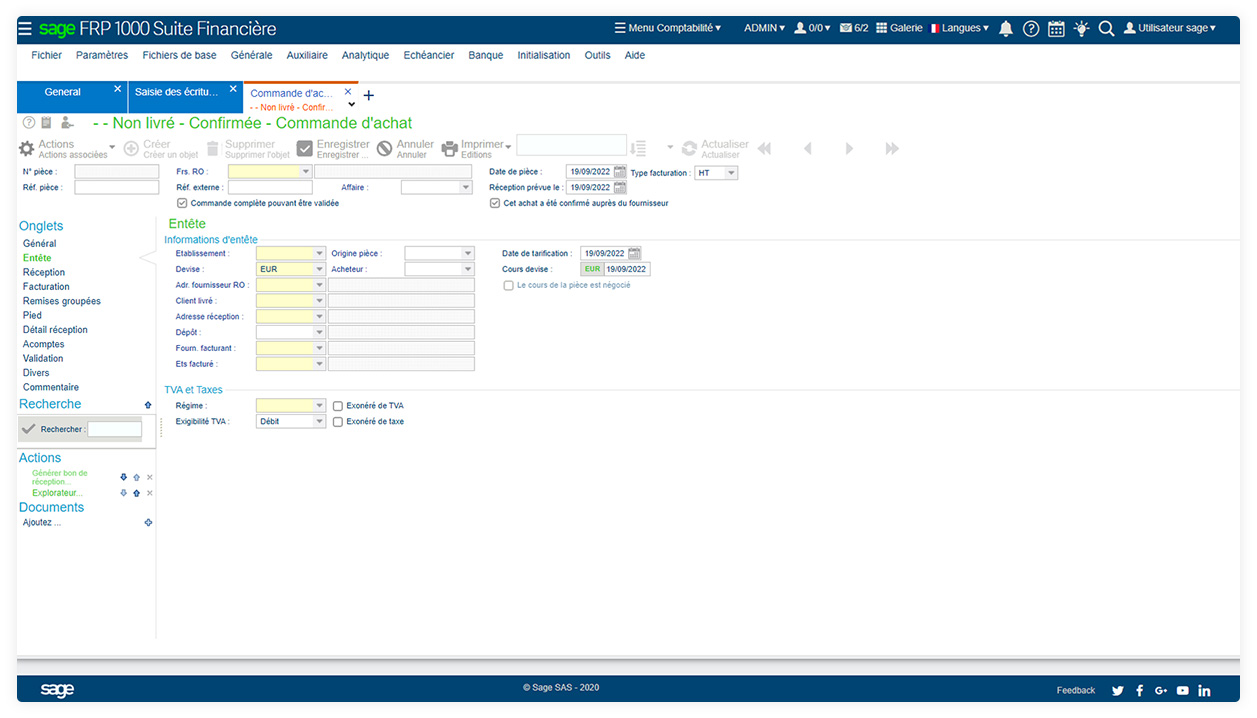The width and height of the screenshot is (1257, 718).
Task: Open the Validation onglet
Action: coord(43,359)
